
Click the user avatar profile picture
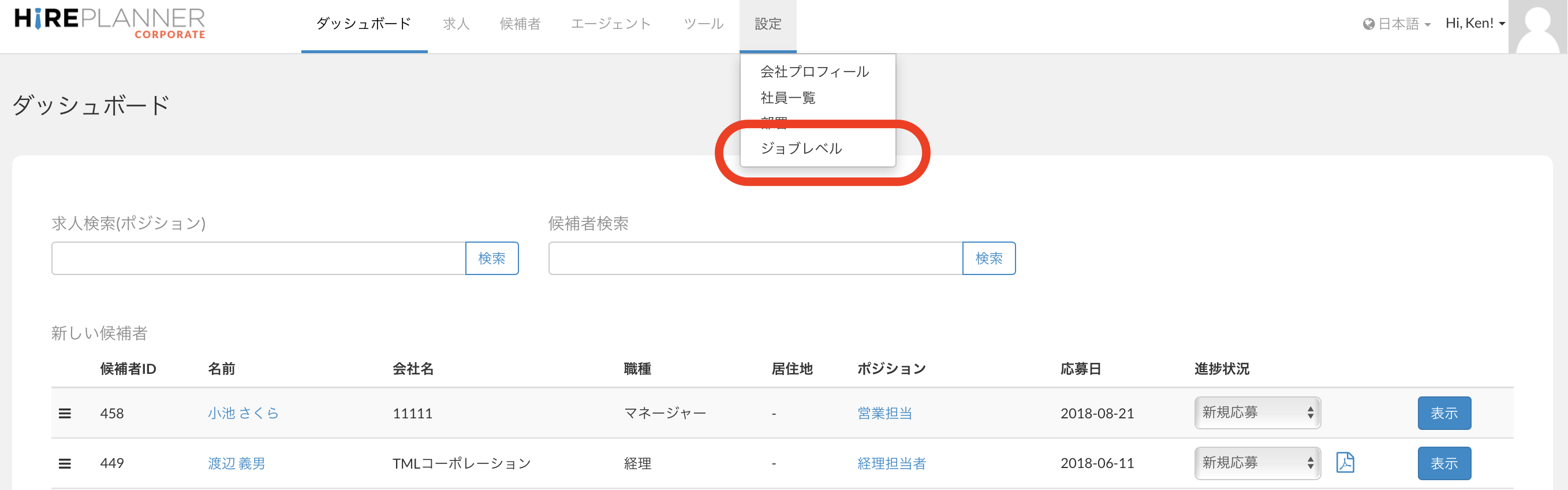tap(1537, 27)
